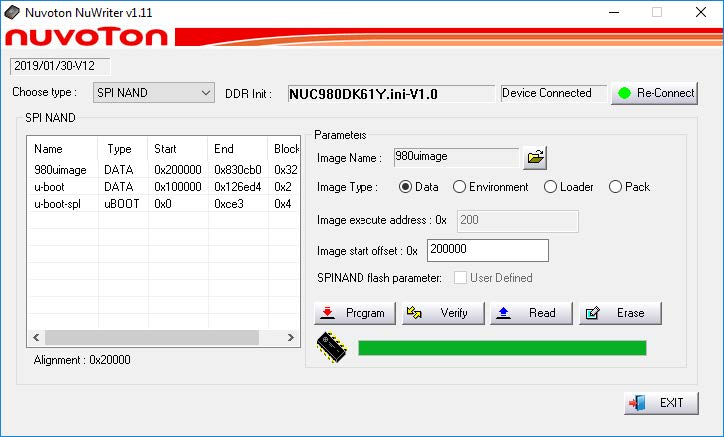Screen dimensions: 724x437
Task: Click the uBOOT type cell
Action: click(x=122, y=204)
